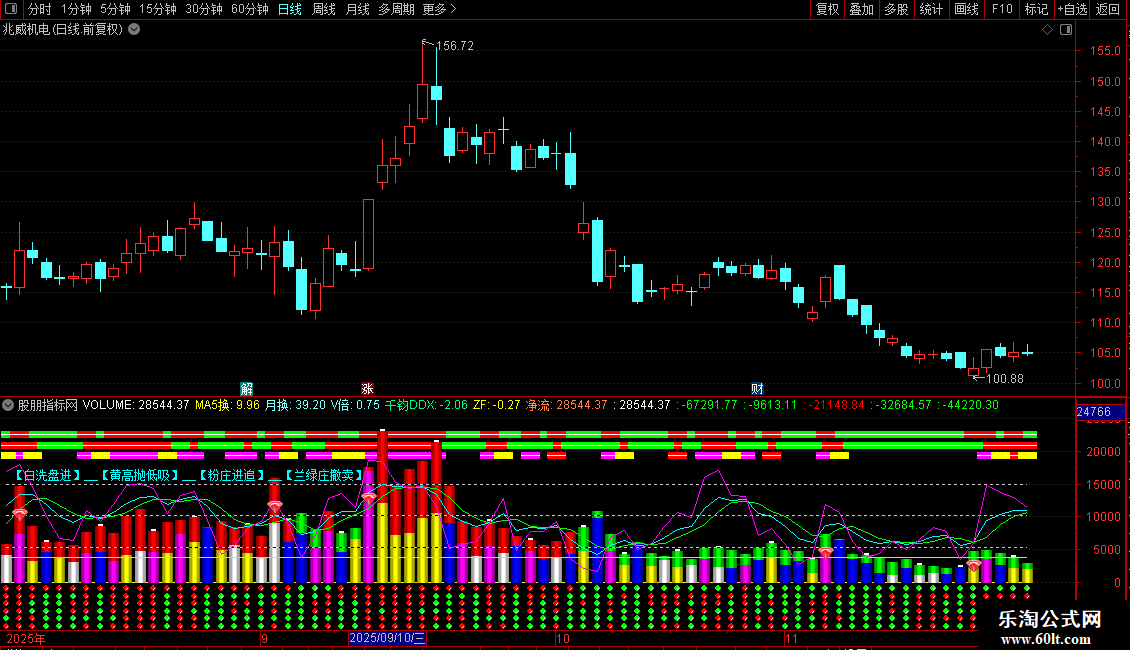The width and height of the screenshot is (1130, 650).
Task: Open the 画线 drawing tools
Action: 966,9
